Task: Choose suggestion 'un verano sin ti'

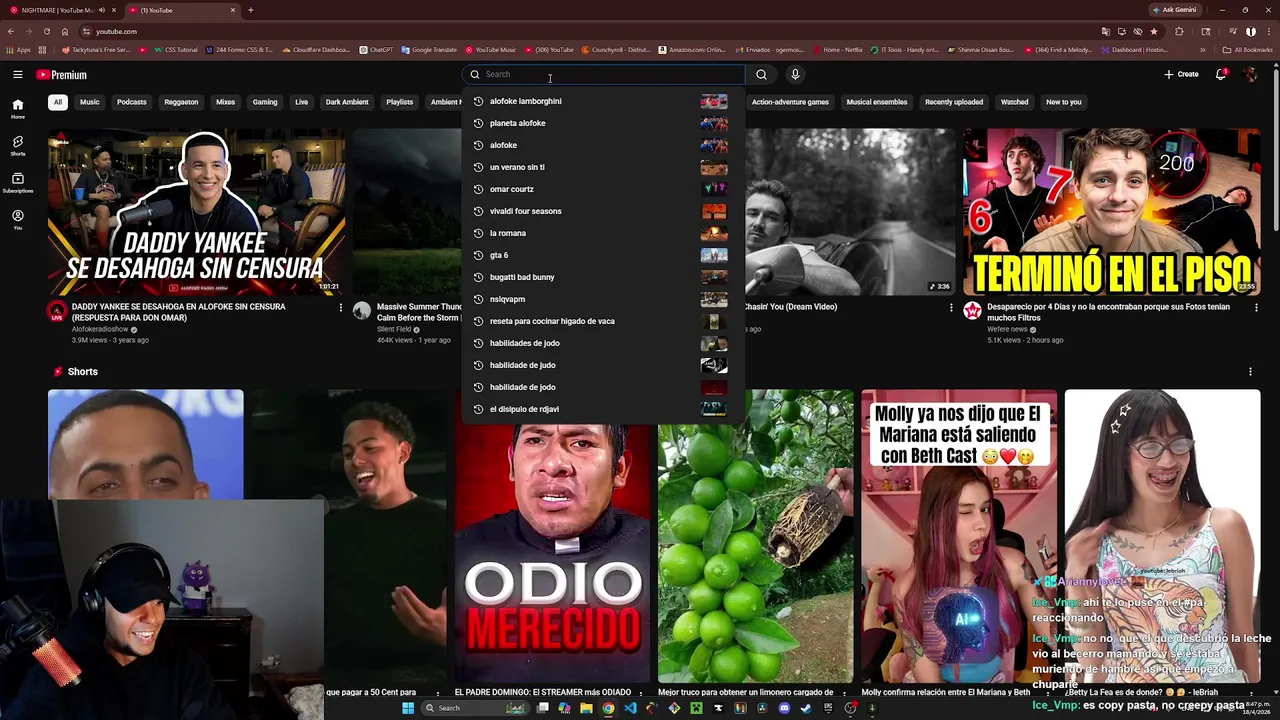Action: [x=601, y=167]
